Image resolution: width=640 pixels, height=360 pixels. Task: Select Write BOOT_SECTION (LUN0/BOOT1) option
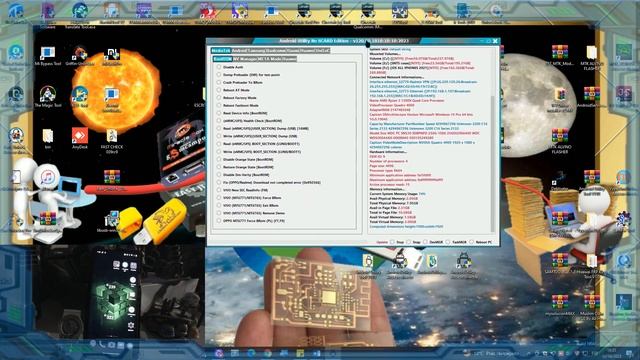259,151
